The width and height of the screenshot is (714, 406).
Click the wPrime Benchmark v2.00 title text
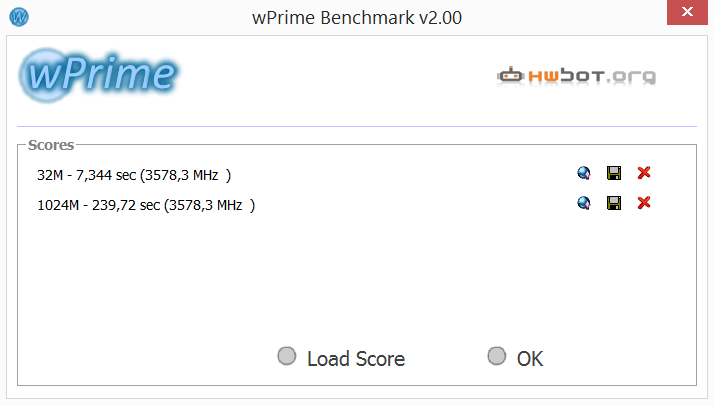357,18
